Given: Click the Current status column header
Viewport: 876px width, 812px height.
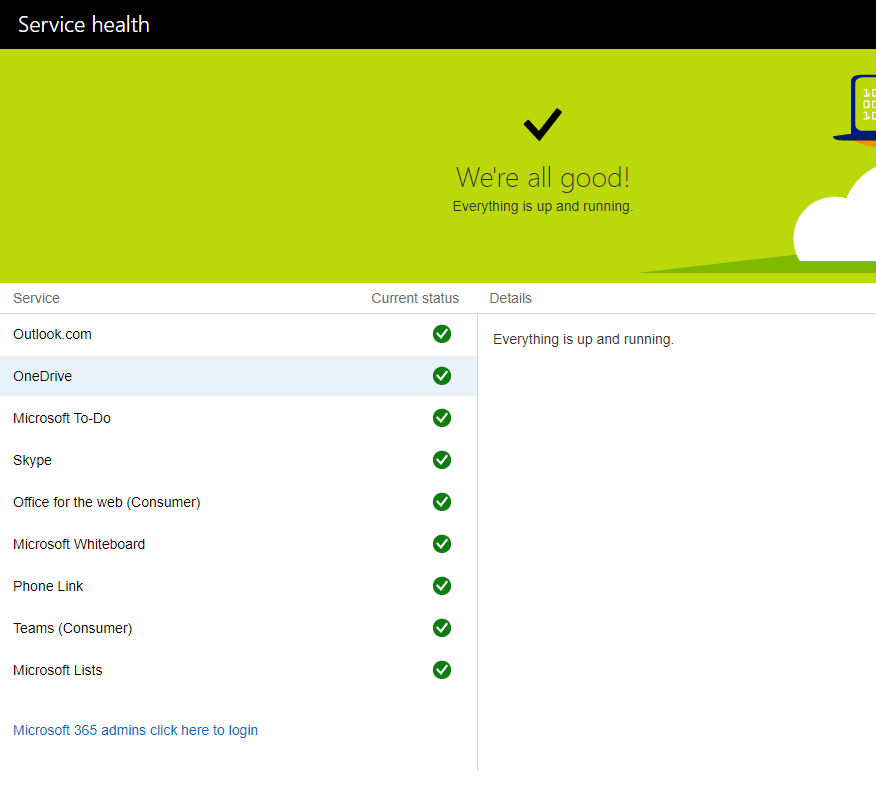Looking at the screenshot, I should coord(415,298).
